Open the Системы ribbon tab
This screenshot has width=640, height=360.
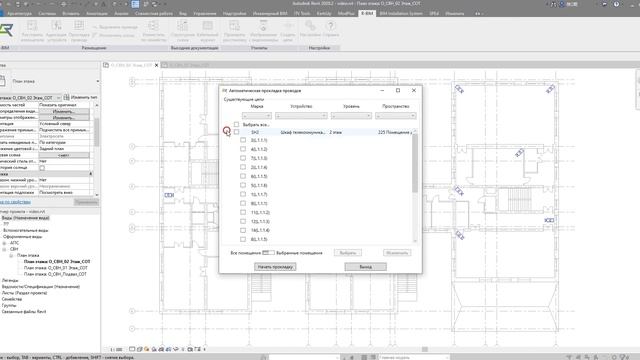click(x=47, y=13)
